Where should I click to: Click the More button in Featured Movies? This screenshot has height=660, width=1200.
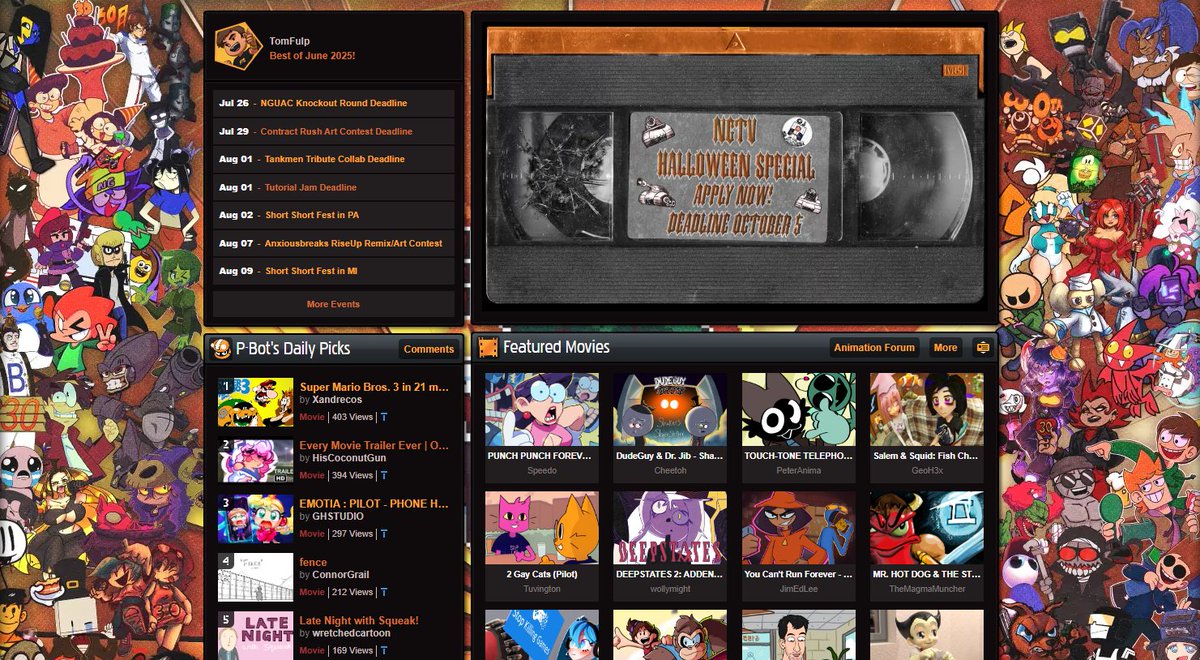[x=945, y=348]
